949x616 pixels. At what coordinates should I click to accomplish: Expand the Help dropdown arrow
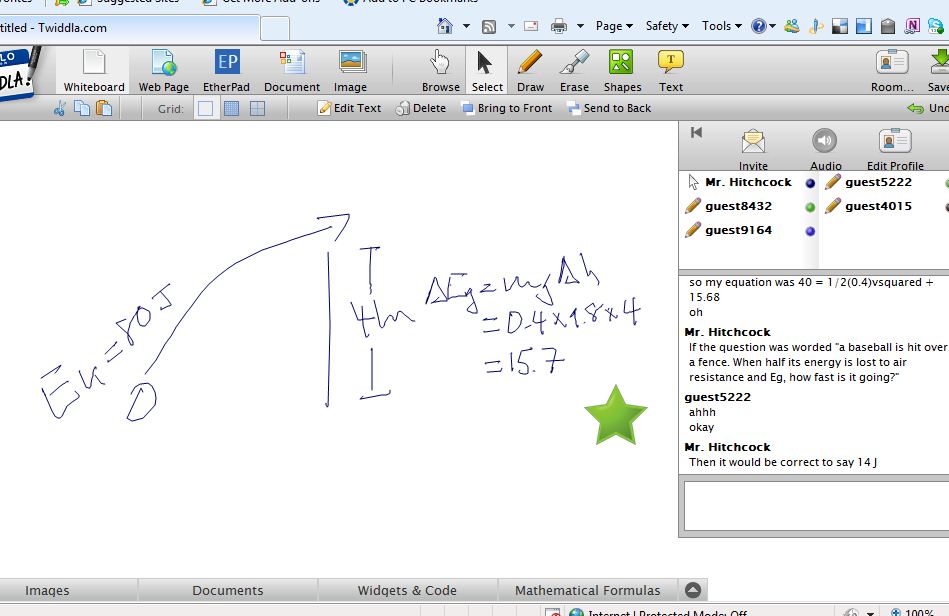click(x=772, y=26)
